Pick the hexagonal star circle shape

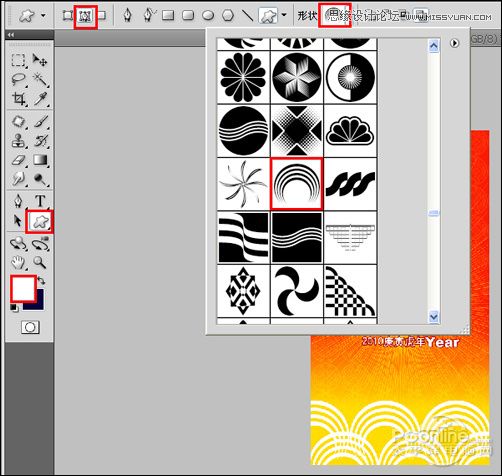[297, 77]
